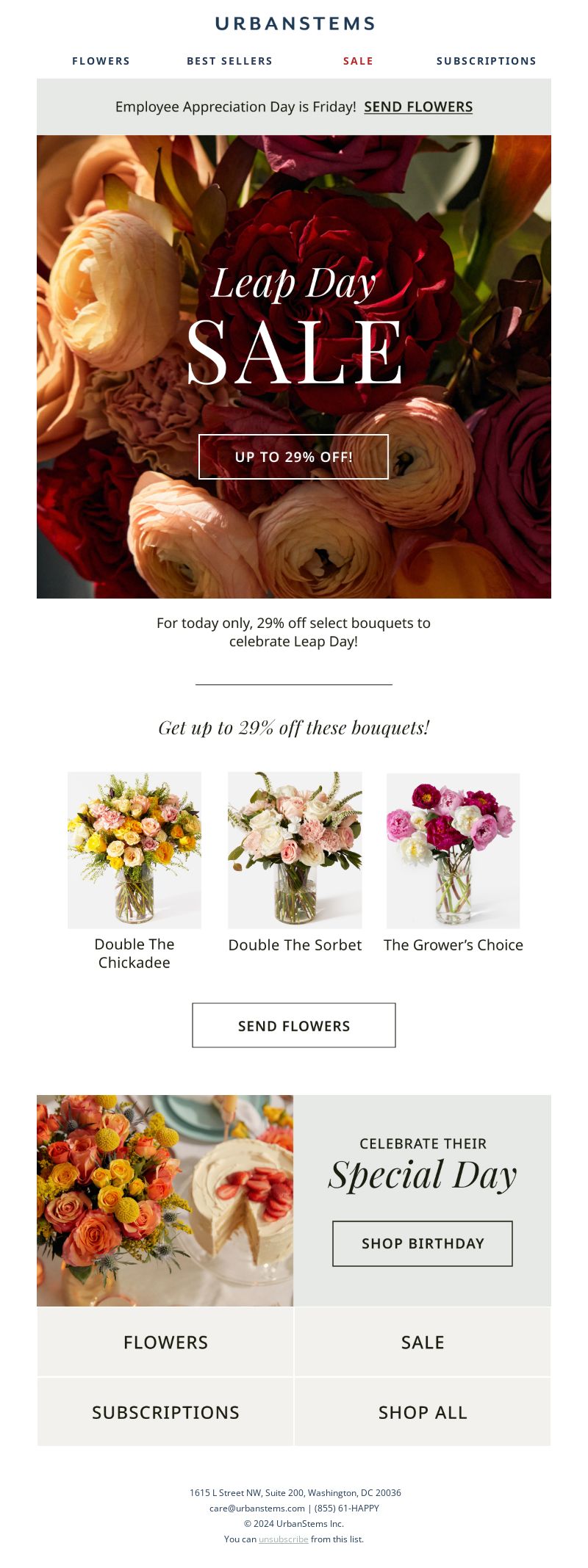Select the Sale footer tile
The width and height of the screenshot is (588, 1568).
point(423,1343)
